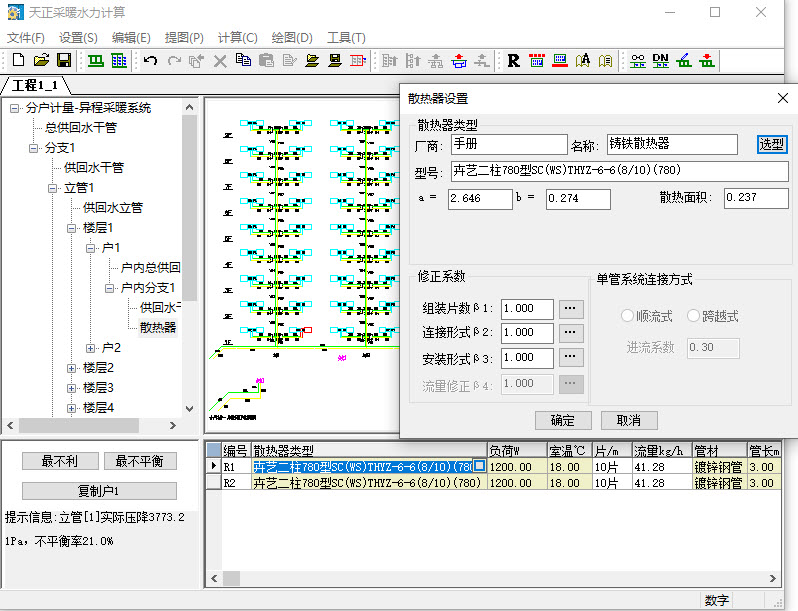This screenshot has width=798, height=611.
Task: Click the red calendar-style calculation icon
Action: tap(537, 61)
